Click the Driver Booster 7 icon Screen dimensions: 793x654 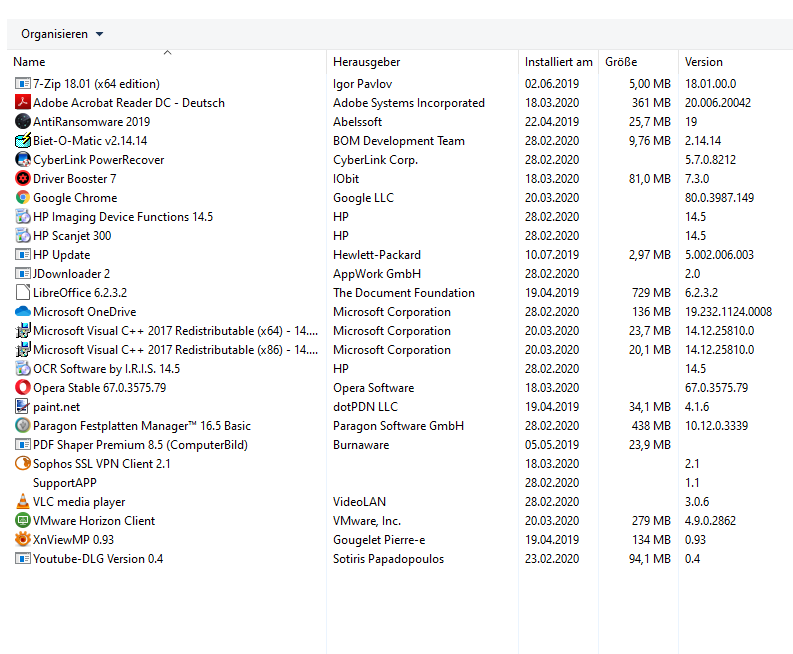(23, 179)
